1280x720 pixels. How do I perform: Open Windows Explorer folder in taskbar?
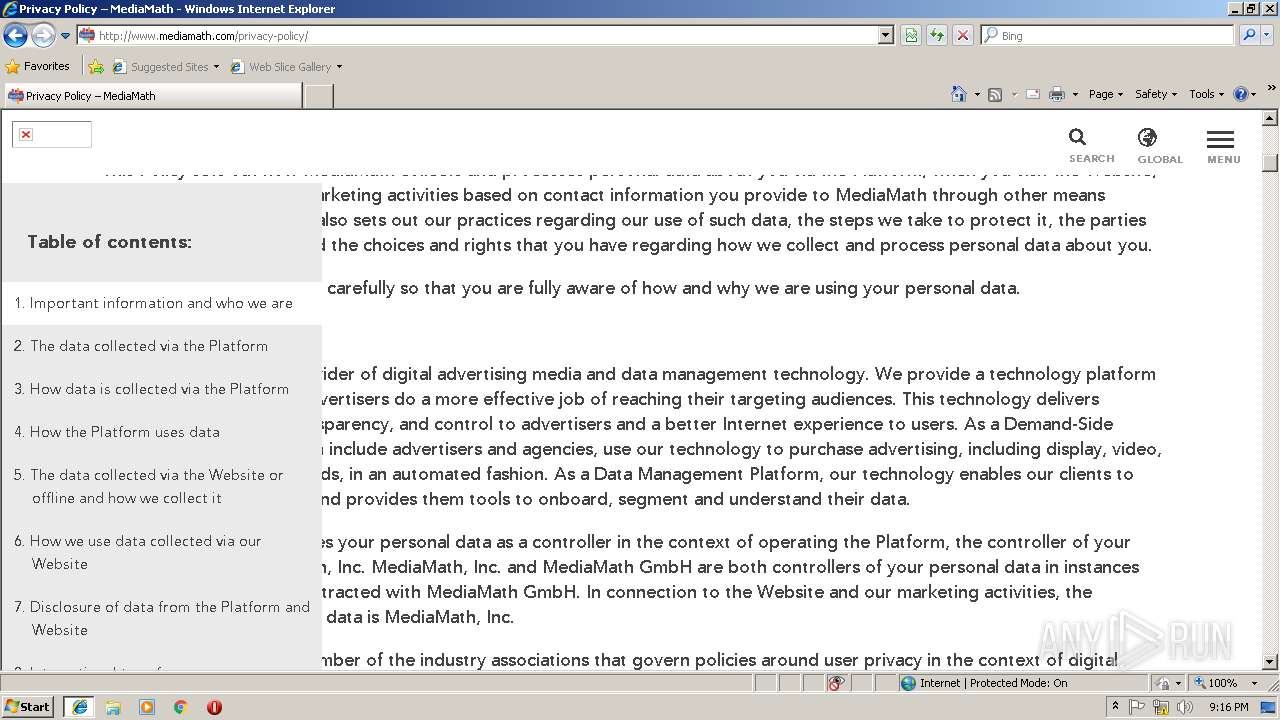click(x=113, y=707)
